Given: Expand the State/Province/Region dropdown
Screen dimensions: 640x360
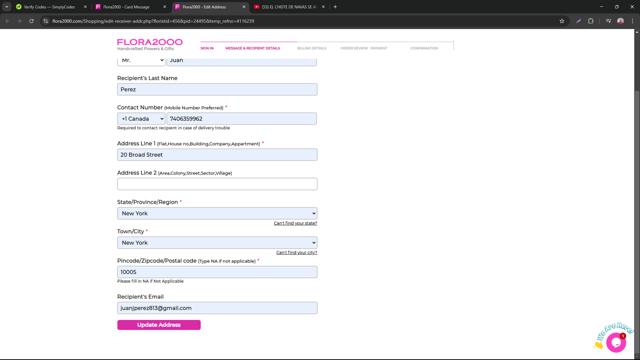Looking at the screenshot, I should pos(217,213).
